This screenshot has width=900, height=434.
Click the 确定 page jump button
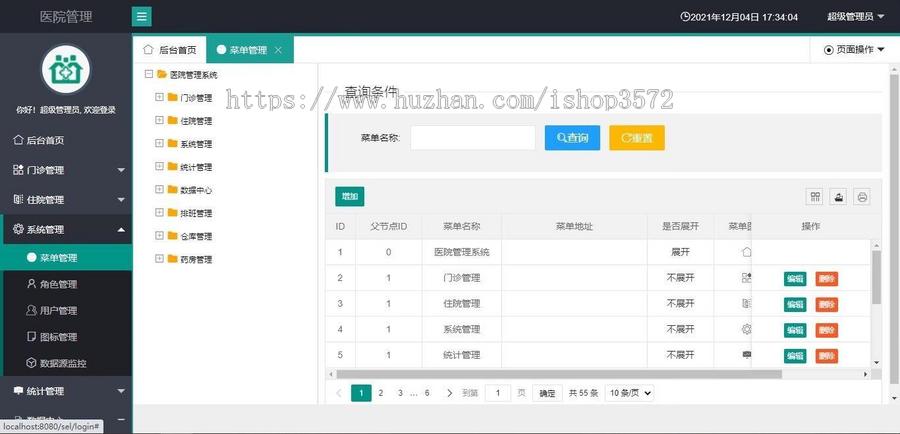(547, 393)
